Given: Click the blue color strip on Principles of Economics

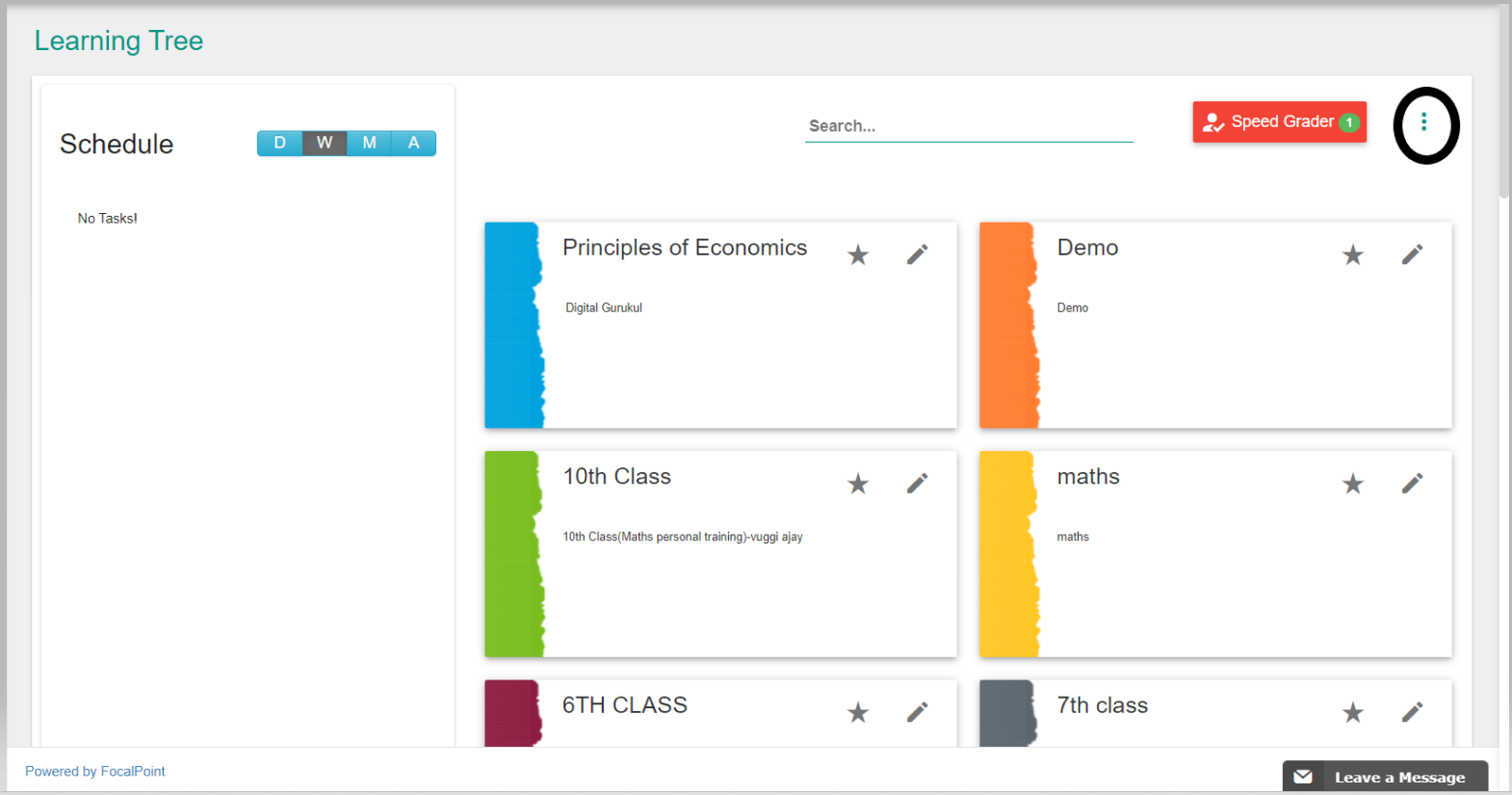Looking at the screenshot, I should 513,325.
